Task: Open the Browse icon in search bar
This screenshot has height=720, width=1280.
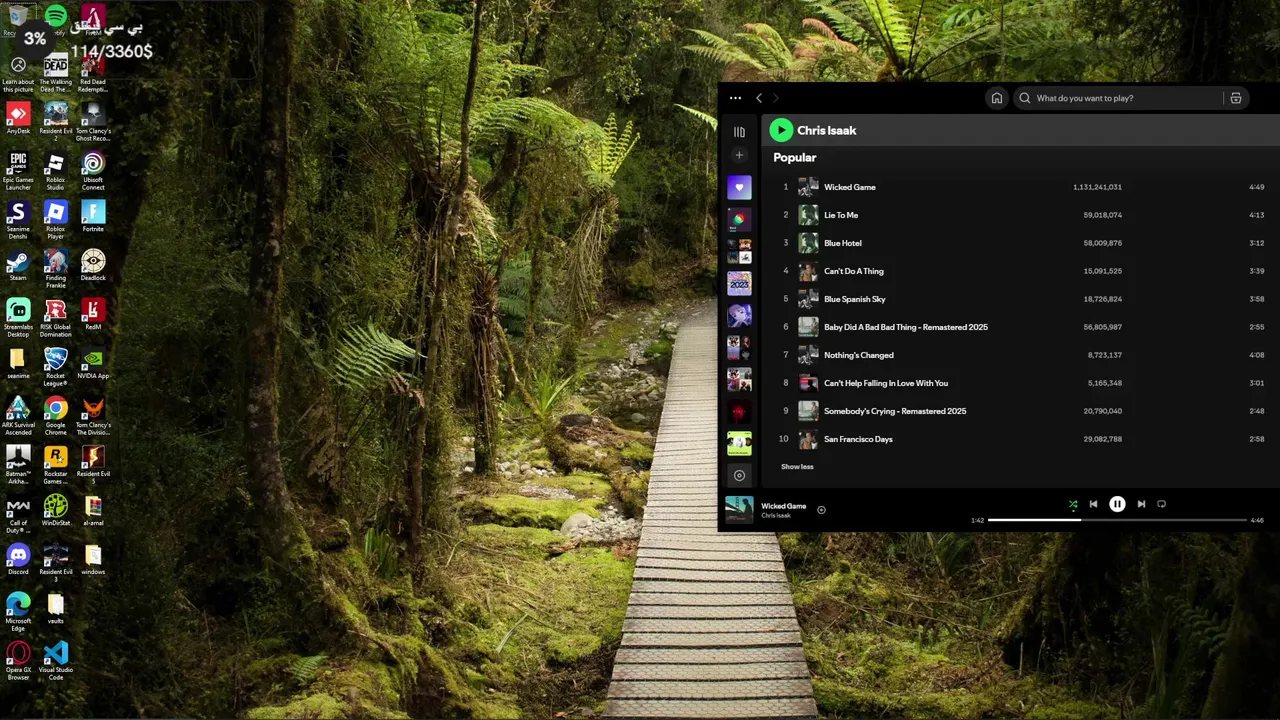Action: (1236, 98)
